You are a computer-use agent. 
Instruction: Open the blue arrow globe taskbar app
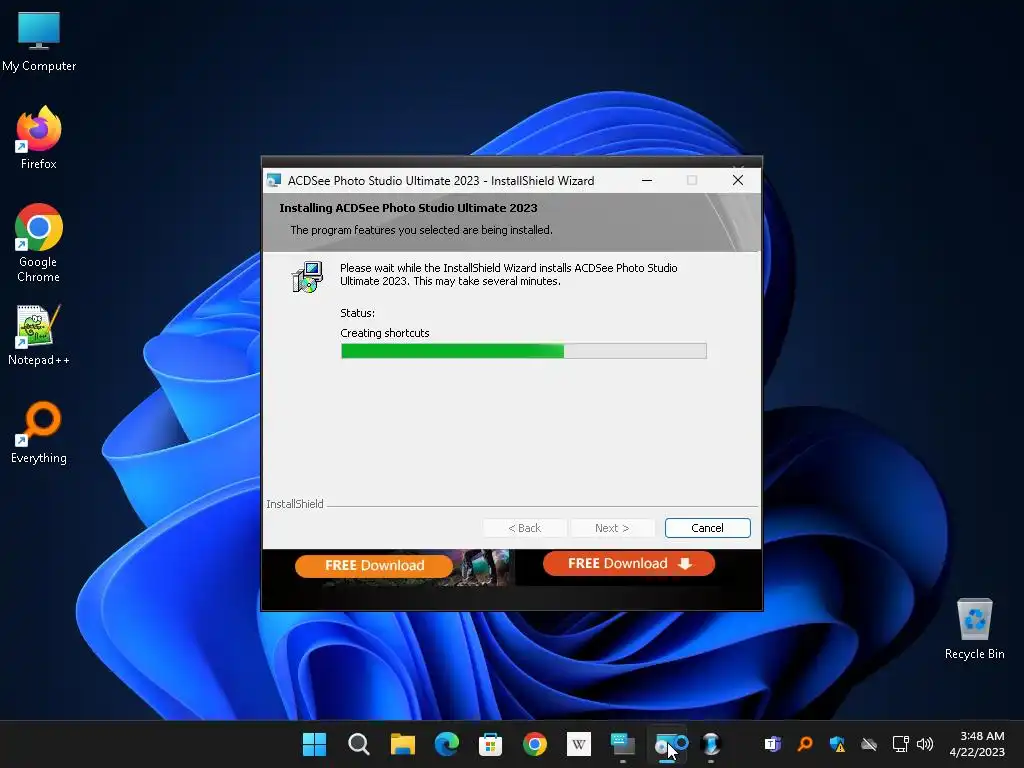(x=711, y=744)
